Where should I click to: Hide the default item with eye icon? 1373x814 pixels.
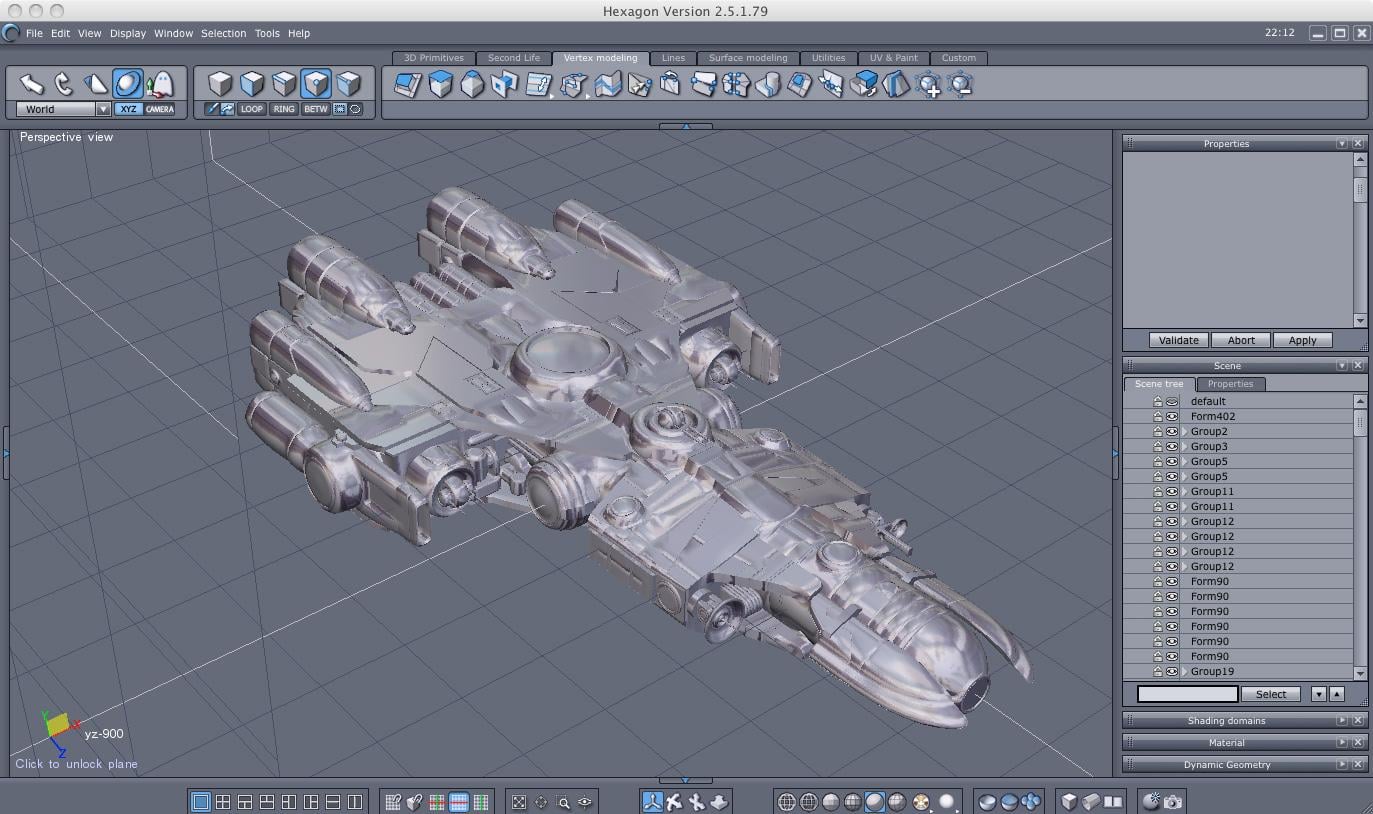coord(1172,402)
